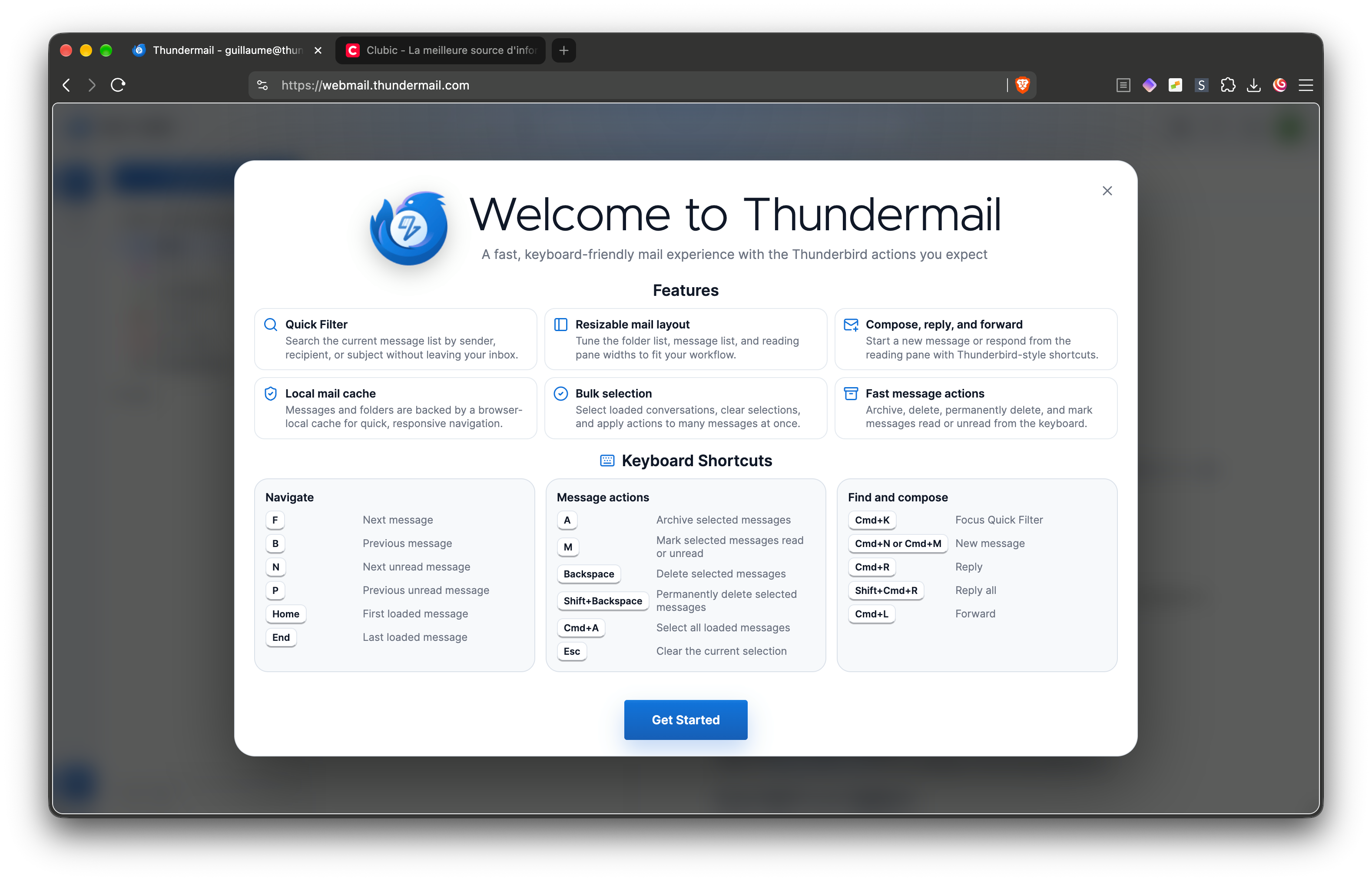Image resolution: width=1372 pixels, height=882 pixels.
Task: Reload the page with the refresh icon
Action: click(118, 85)
